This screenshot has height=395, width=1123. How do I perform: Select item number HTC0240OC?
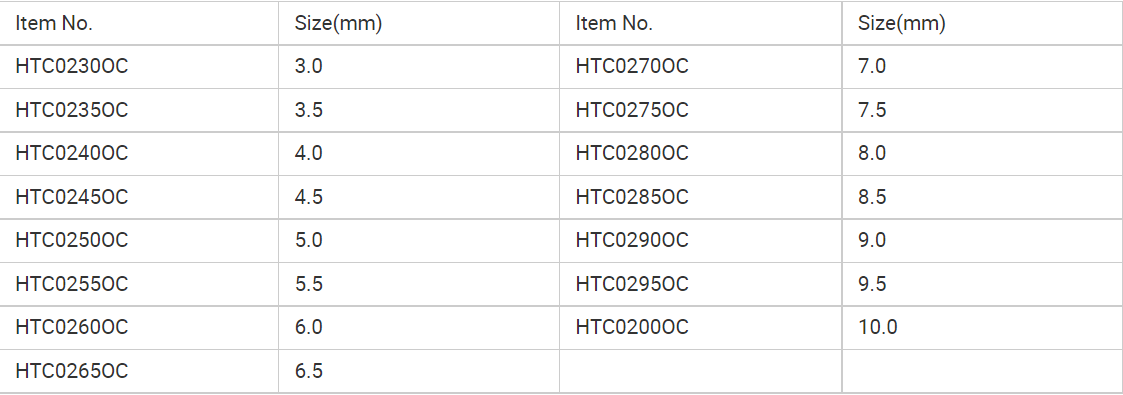tap(72, 153)
